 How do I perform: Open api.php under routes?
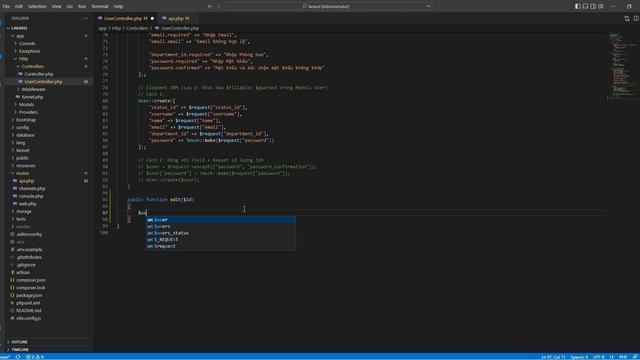point(26,181)
